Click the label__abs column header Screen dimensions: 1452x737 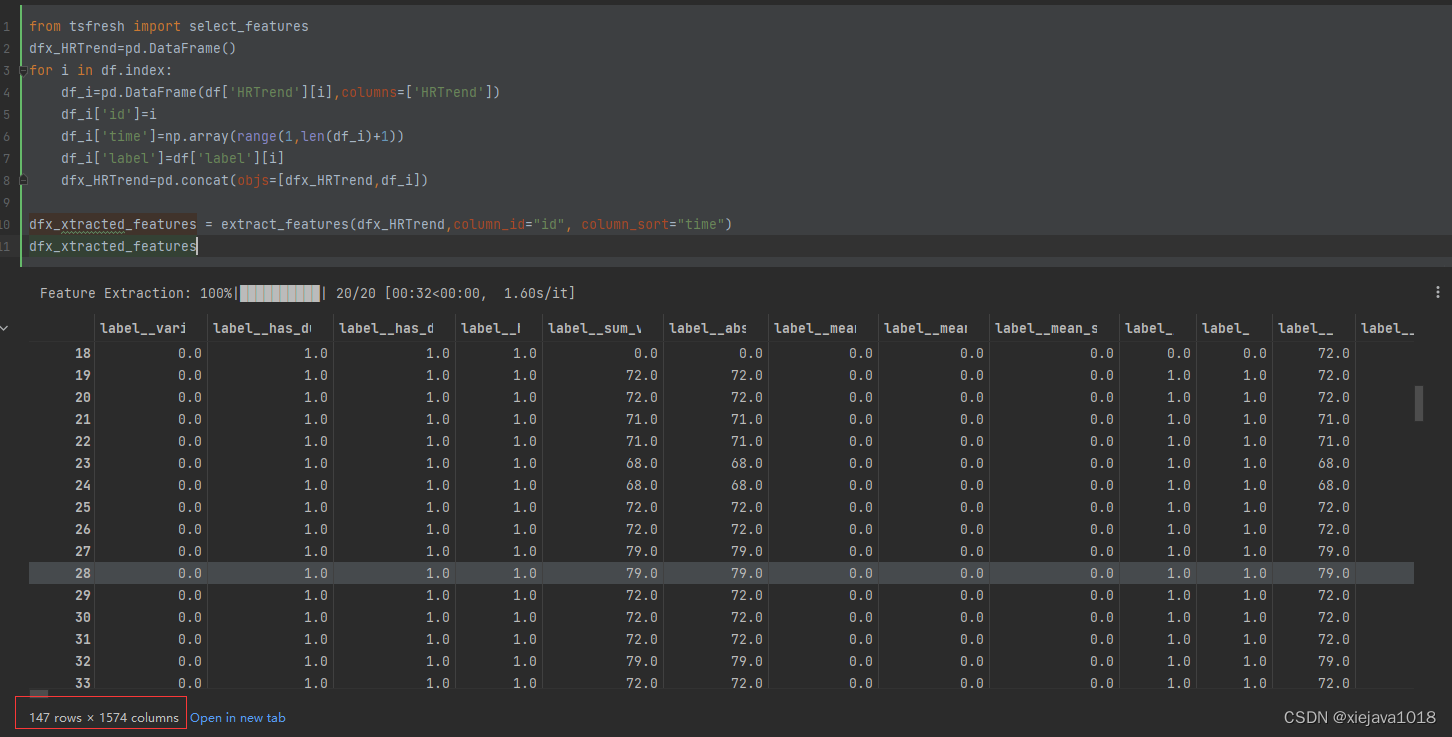[707, 327]
